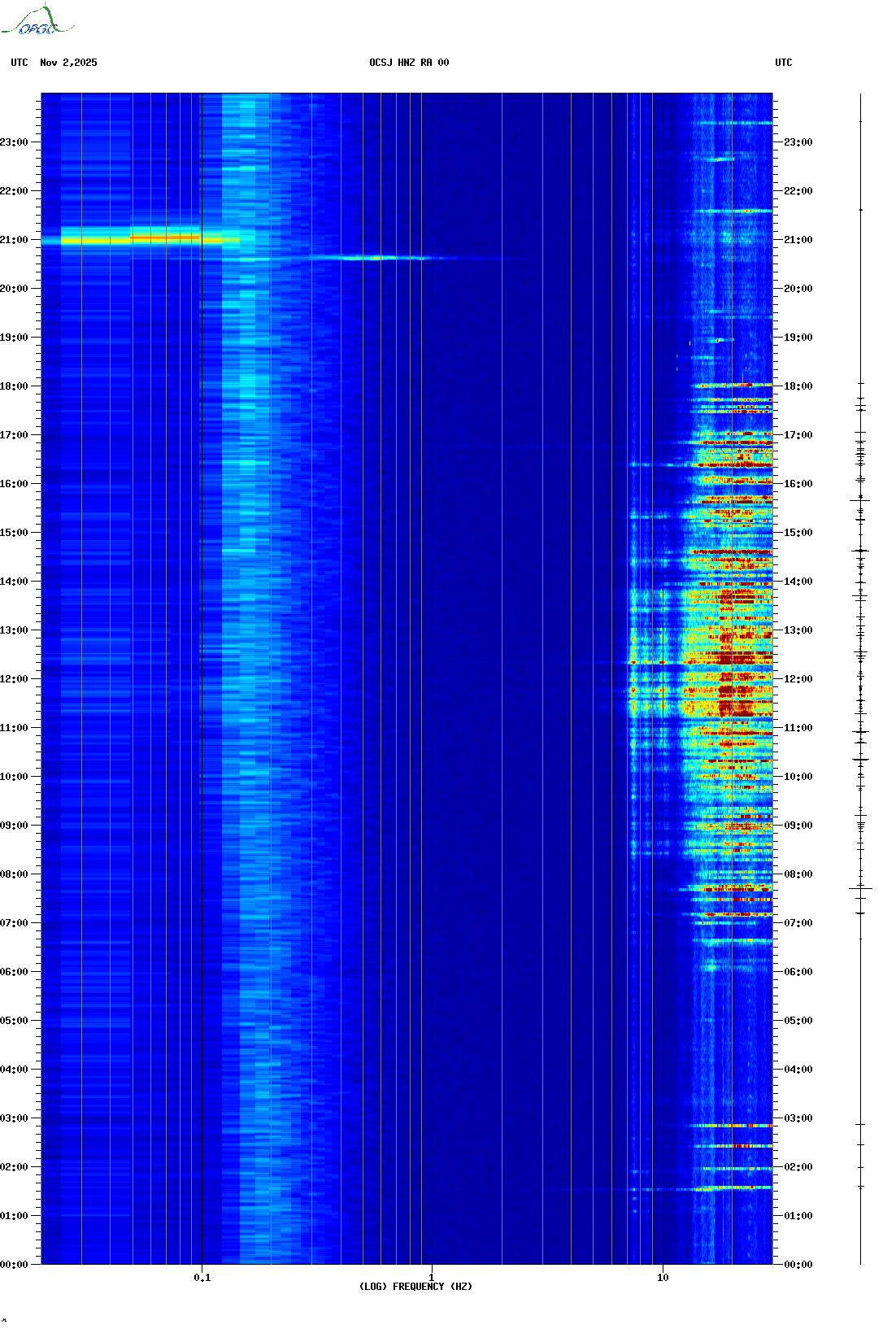896x1329 pixels.
Task: Click the right axis label 20:00
Action: coord(798,289)
